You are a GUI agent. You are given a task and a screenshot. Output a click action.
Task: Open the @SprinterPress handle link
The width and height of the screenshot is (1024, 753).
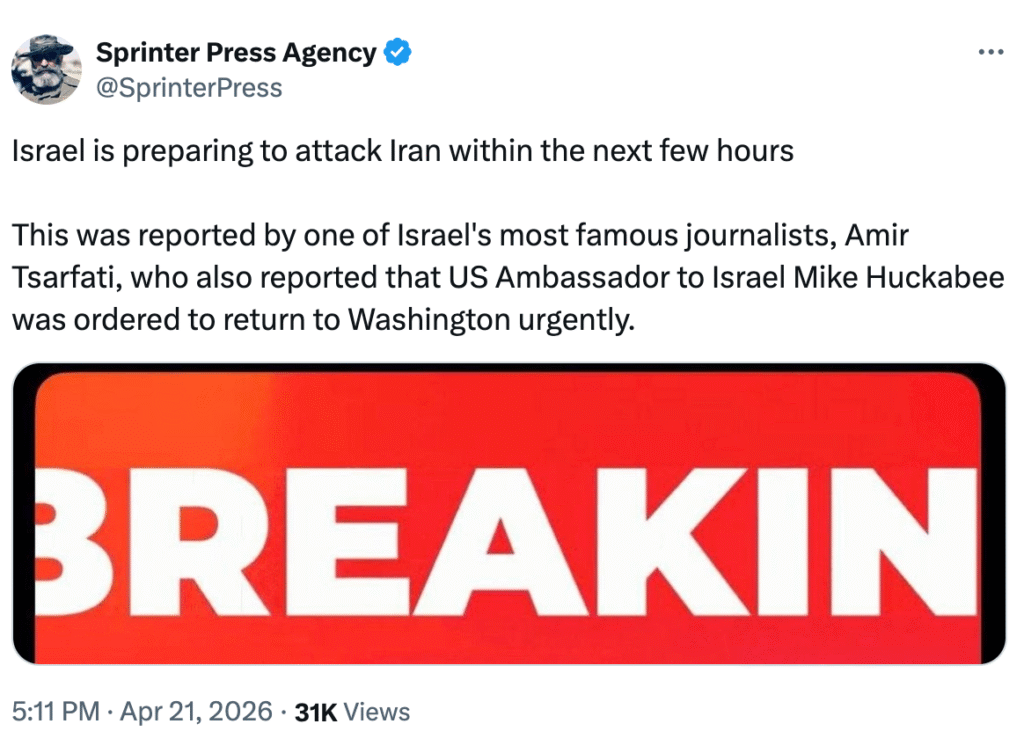pos(188,88)
